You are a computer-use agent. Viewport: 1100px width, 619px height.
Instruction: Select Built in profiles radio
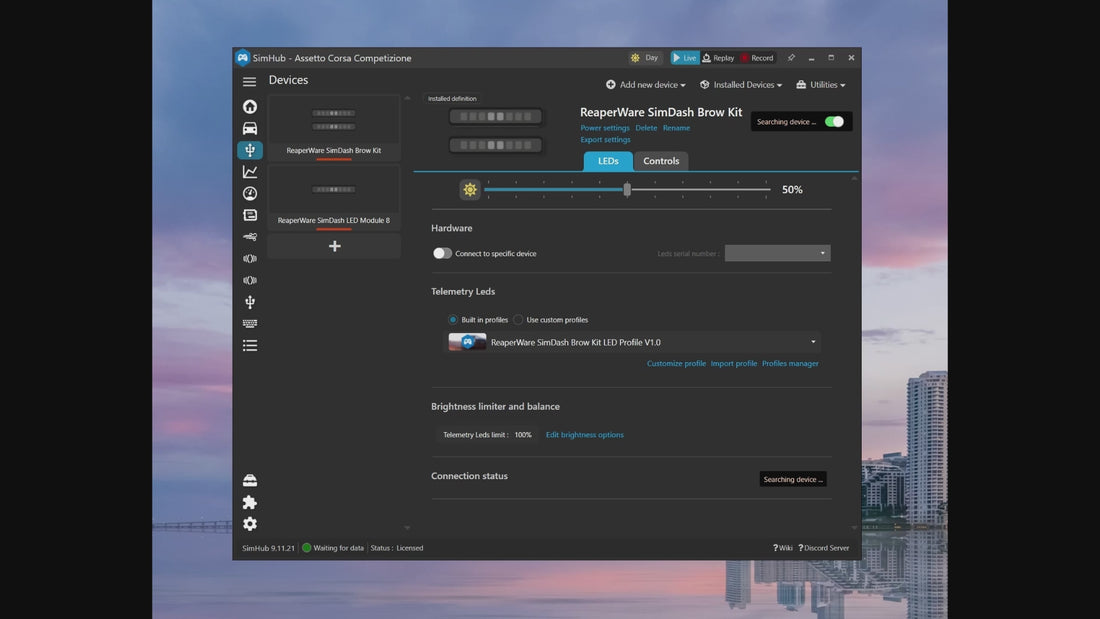[x=452, y=320]
